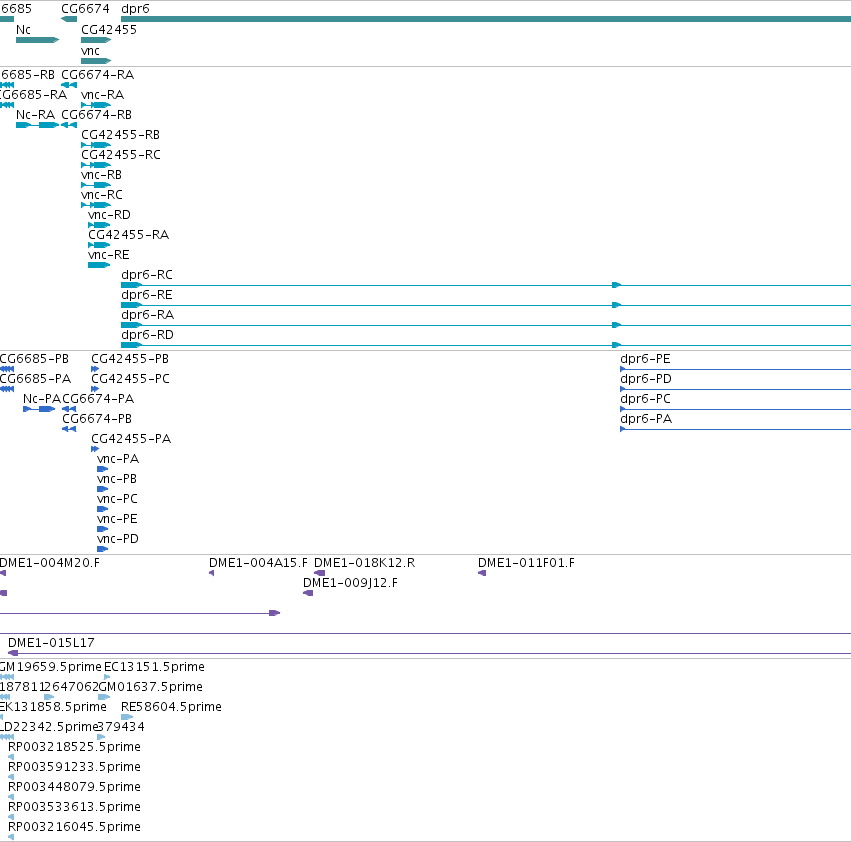Click the DME1-004A15.F feature label
Screen dimensions: 851x842
[x=258, y=562]
